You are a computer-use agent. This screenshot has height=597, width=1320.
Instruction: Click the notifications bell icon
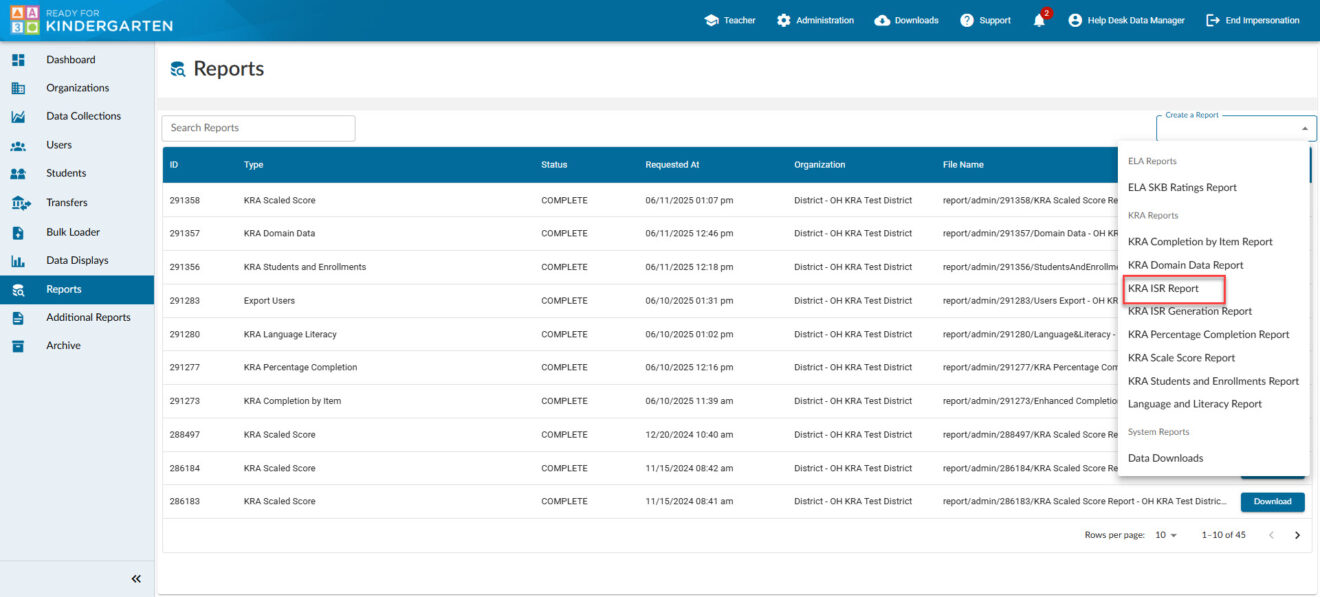1039,21
